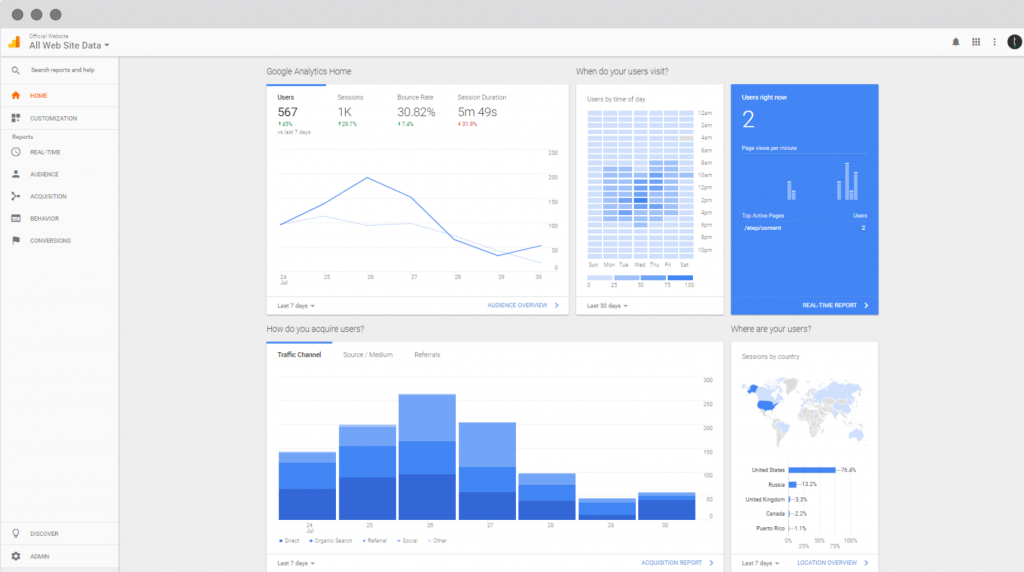Screen dimensions: 1024x572
Task: Click the Home house icon
Action: click(16, 95)
